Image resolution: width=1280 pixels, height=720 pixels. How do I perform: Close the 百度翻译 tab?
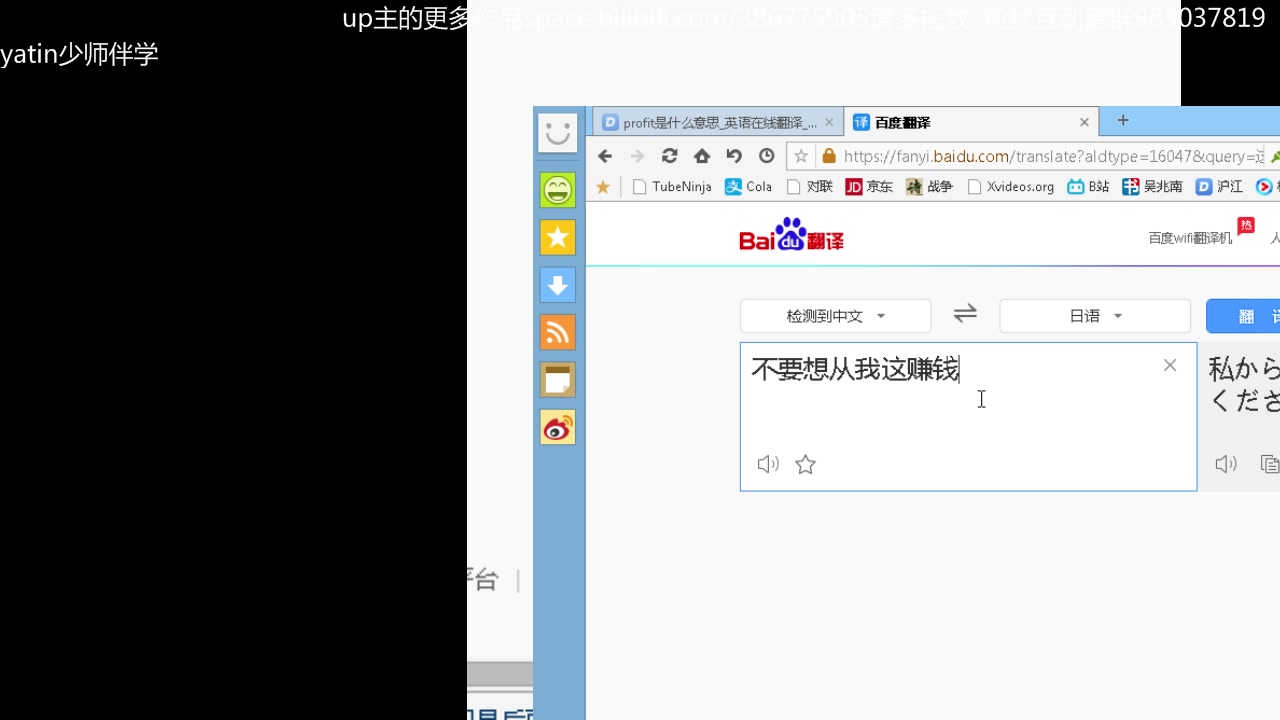click(x=1084, y=123)
